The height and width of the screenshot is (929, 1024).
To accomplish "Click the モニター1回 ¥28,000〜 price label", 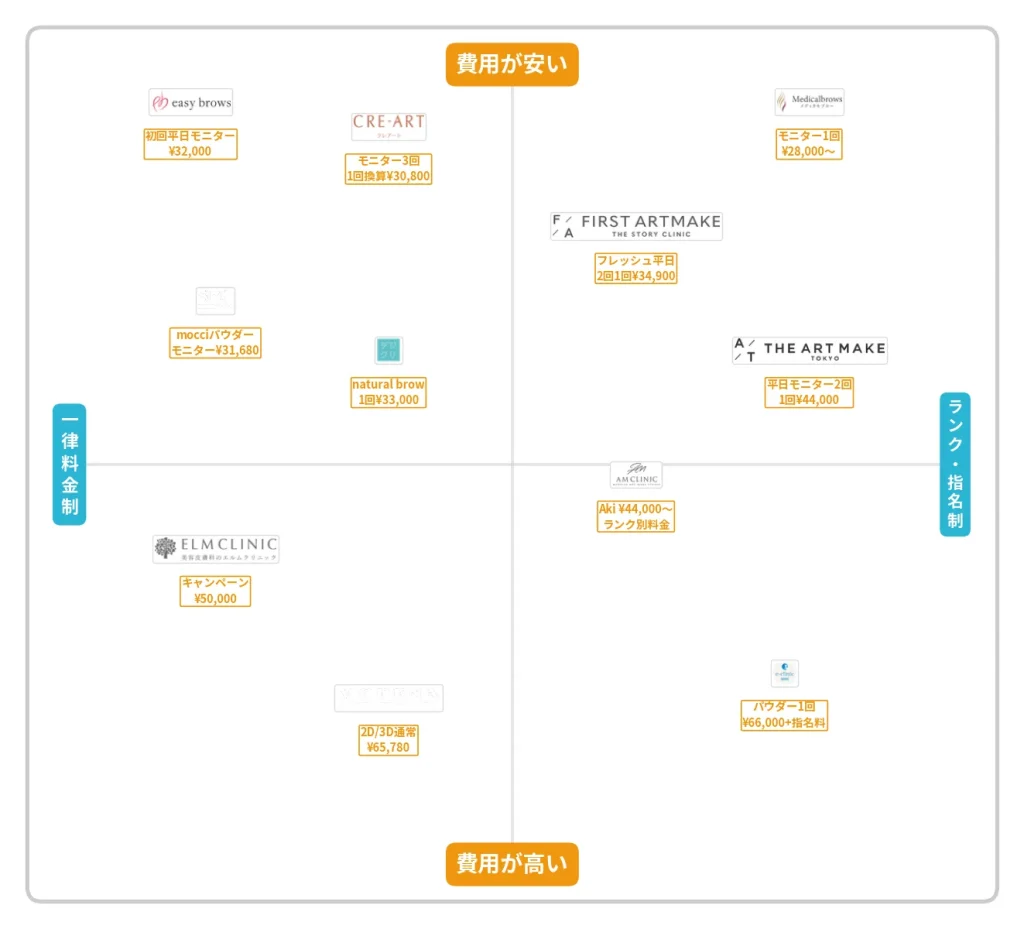I will point(809,144).
